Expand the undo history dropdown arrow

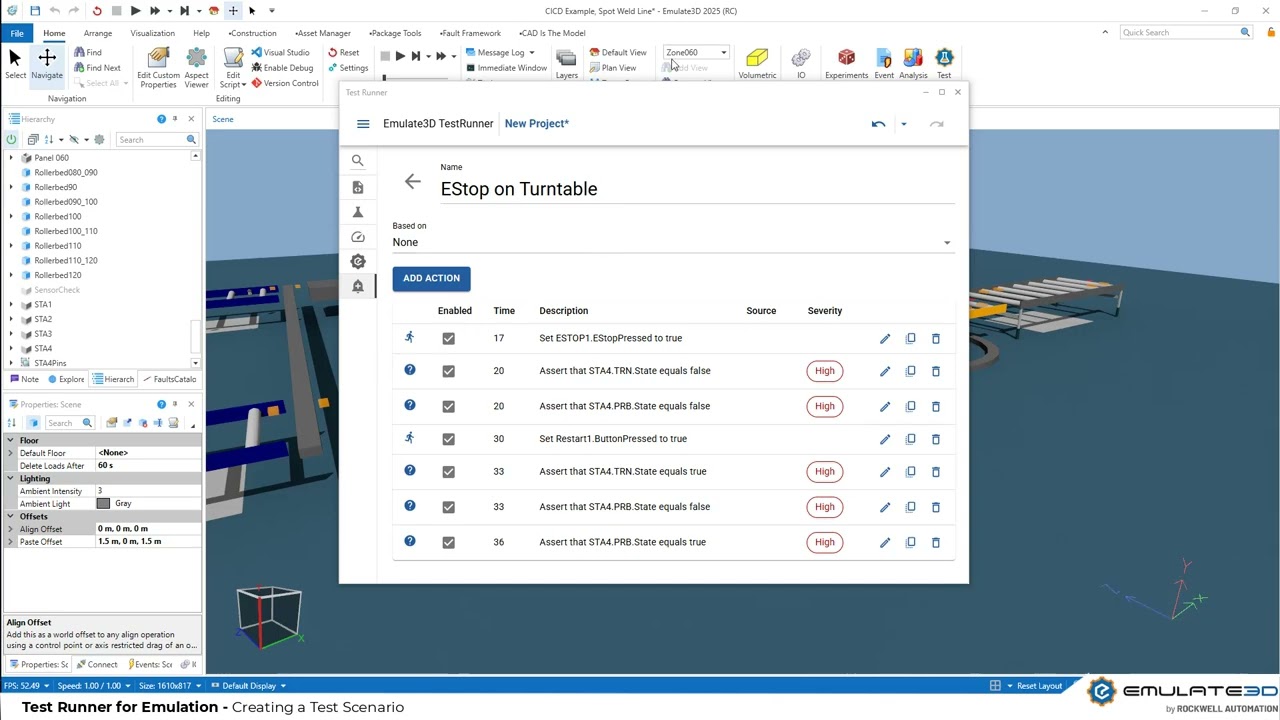(x=903, y=124)
